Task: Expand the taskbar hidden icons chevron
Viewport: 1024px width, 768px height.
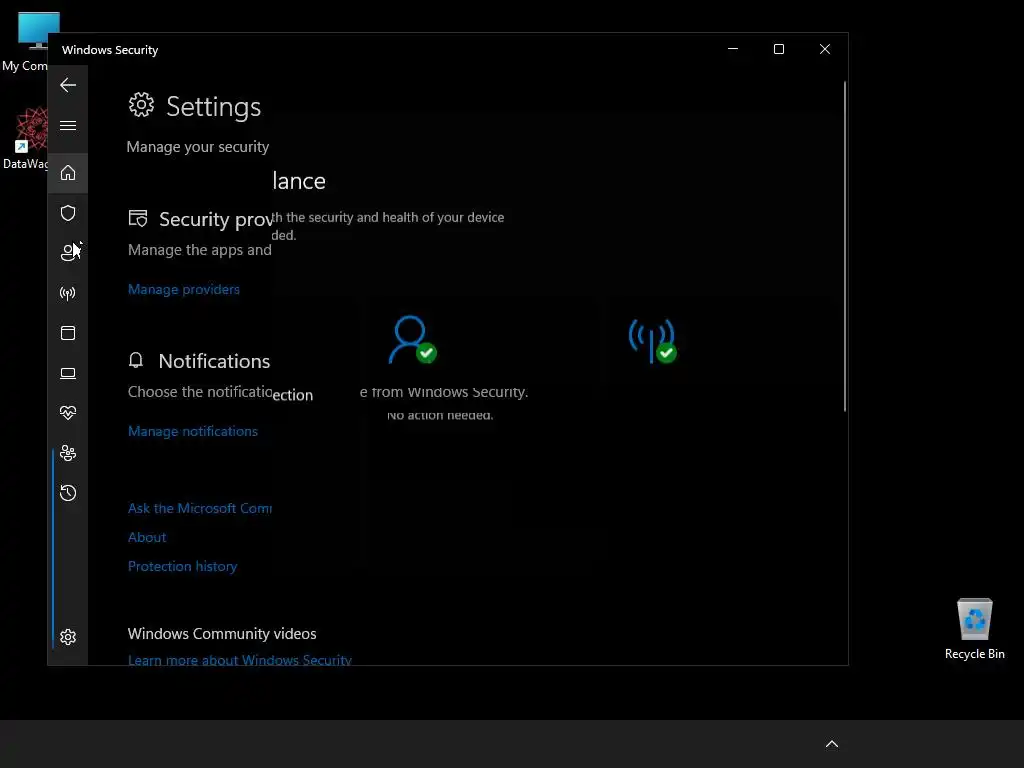Action: tap(831, 744)
